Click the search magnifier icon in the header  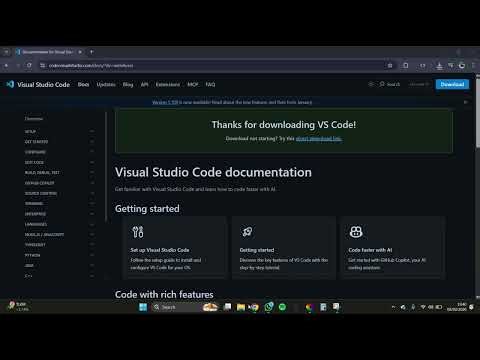(382, 84)
